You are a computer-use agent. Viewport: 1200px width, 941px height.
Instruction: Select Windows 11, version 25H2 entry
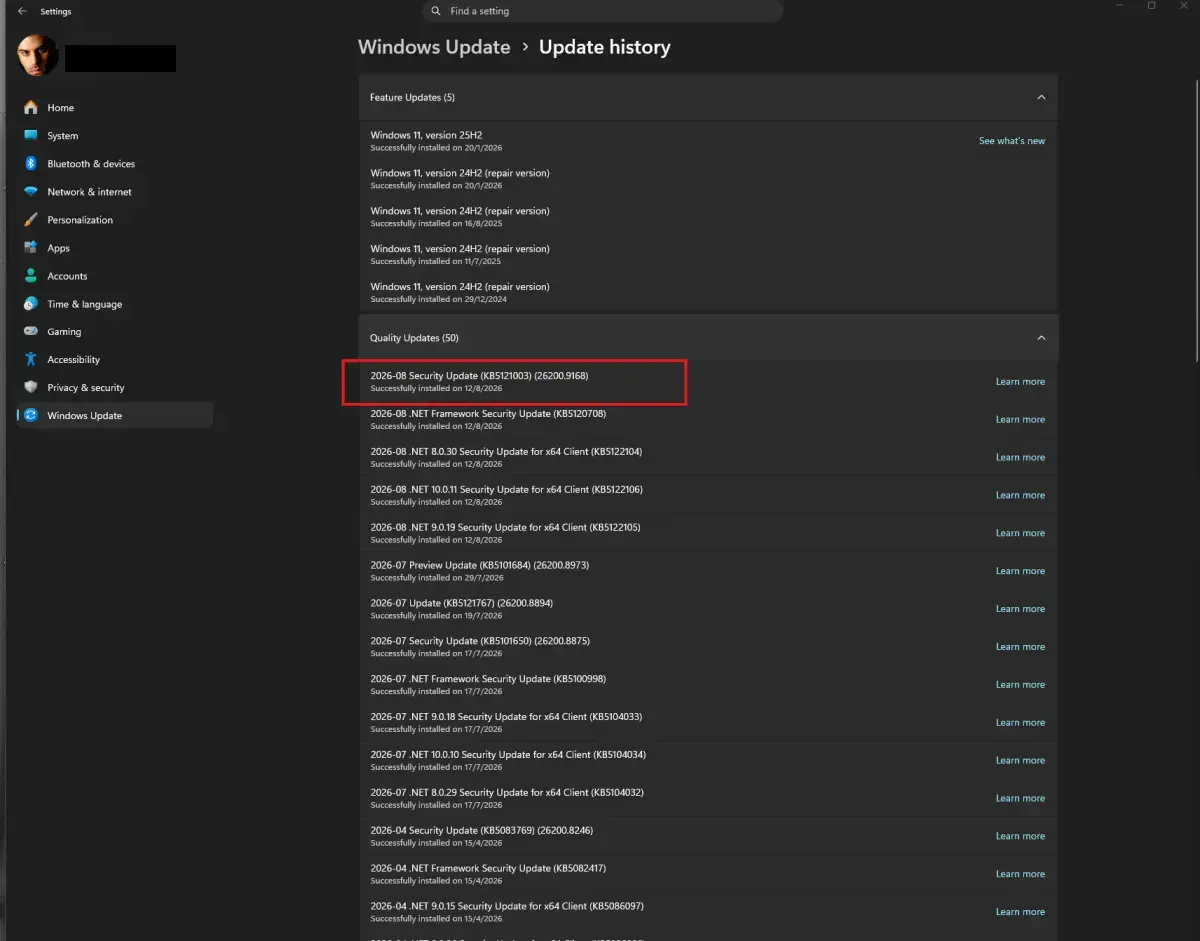tap(708, 141)
